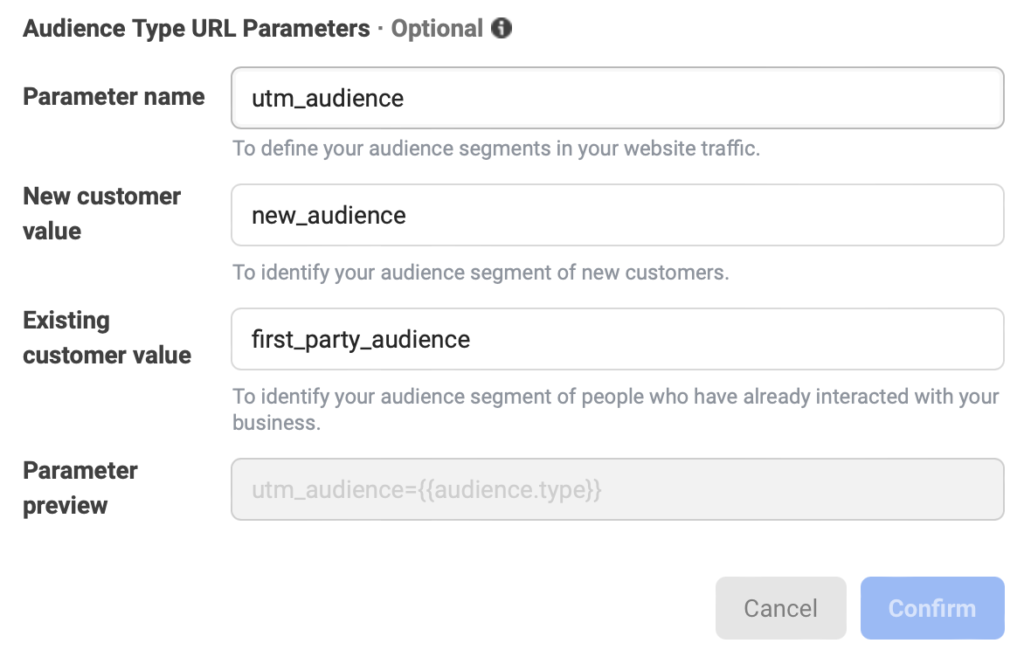Click the Parameter preview label

click(79, 488)
